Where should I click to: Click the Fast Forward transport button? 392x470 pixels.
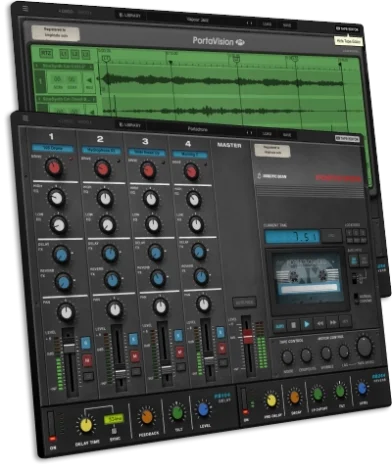tap(333, 322)
